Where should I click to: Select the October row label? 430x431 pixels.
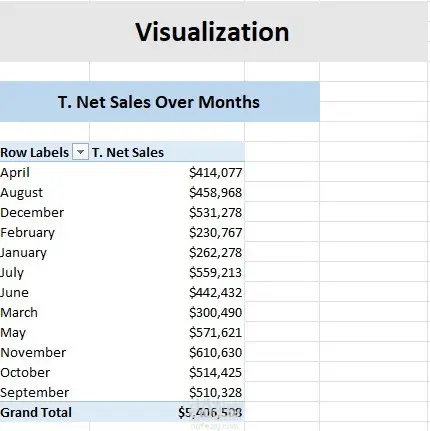[x=25, y=373]
